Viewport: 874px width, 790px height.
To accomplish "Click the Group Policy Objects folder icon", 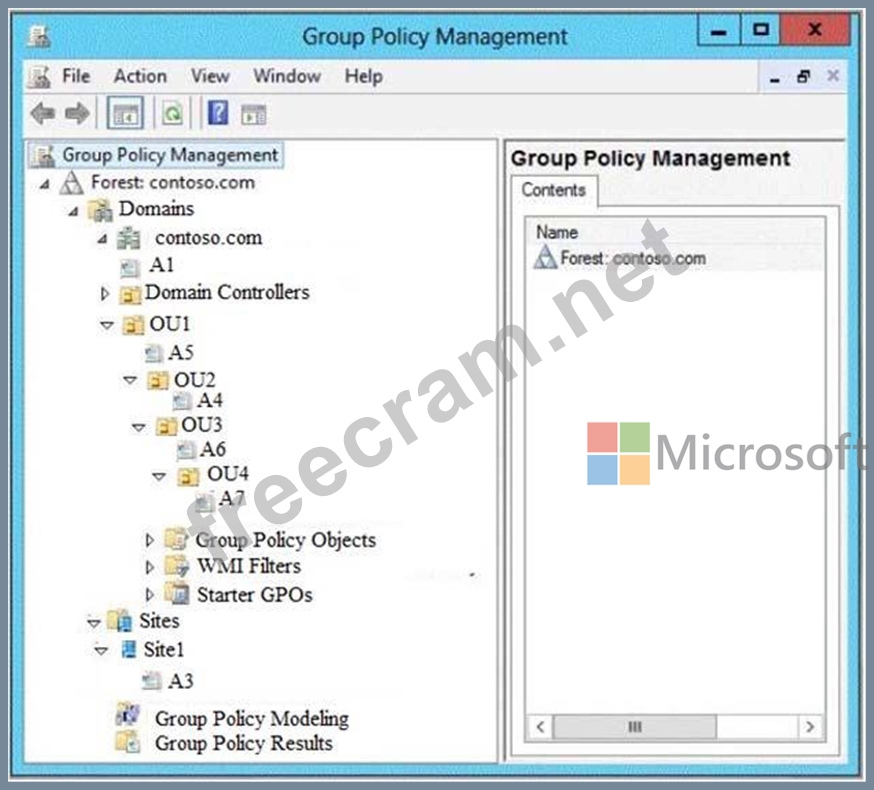I will 176,539.
